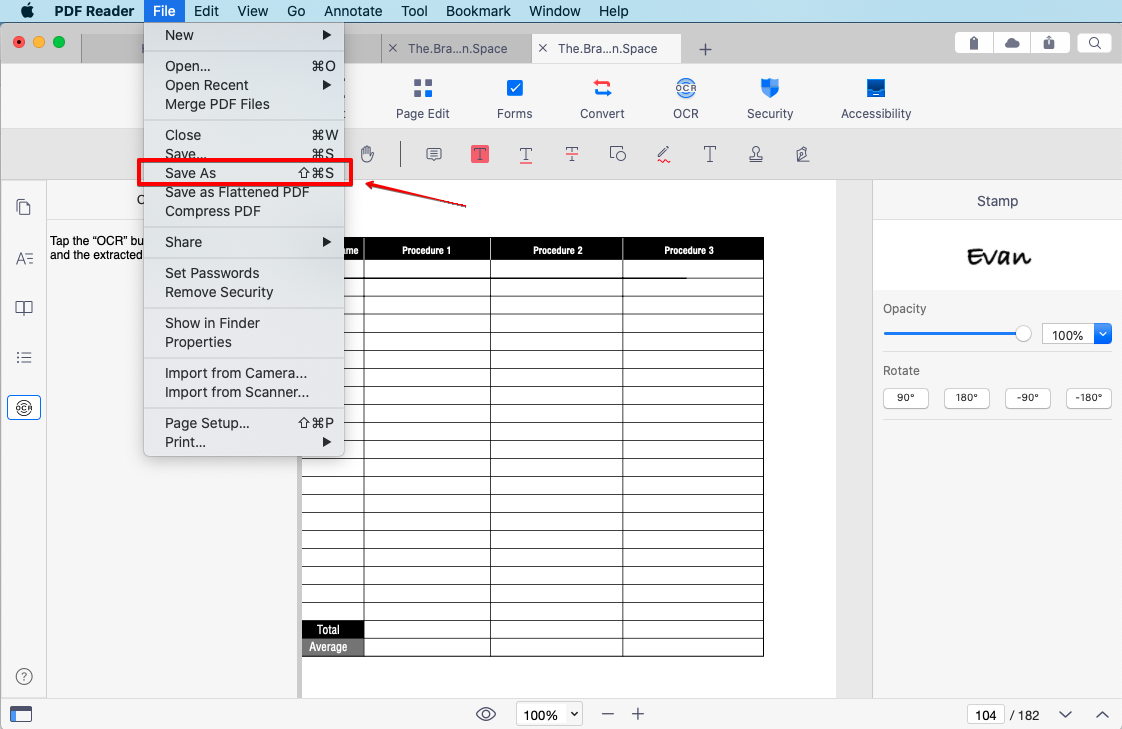The height and width of the screenshot is (729, 1122).
Task: Close the rightmost The.Bra...n.Space tab
Action: click(542, 49)
